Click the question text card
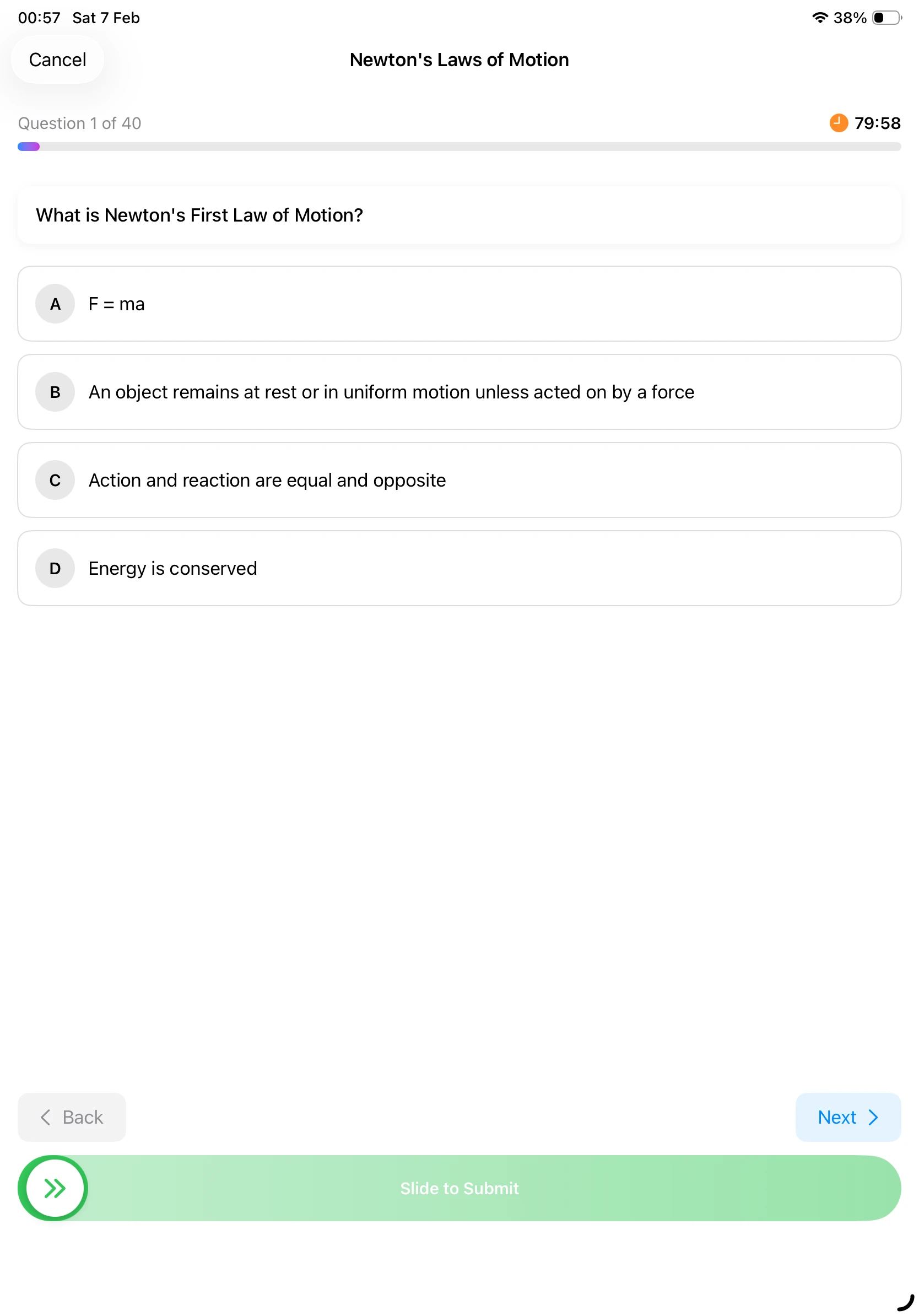Screen dimensions: 919x1316 click(458, 215)
